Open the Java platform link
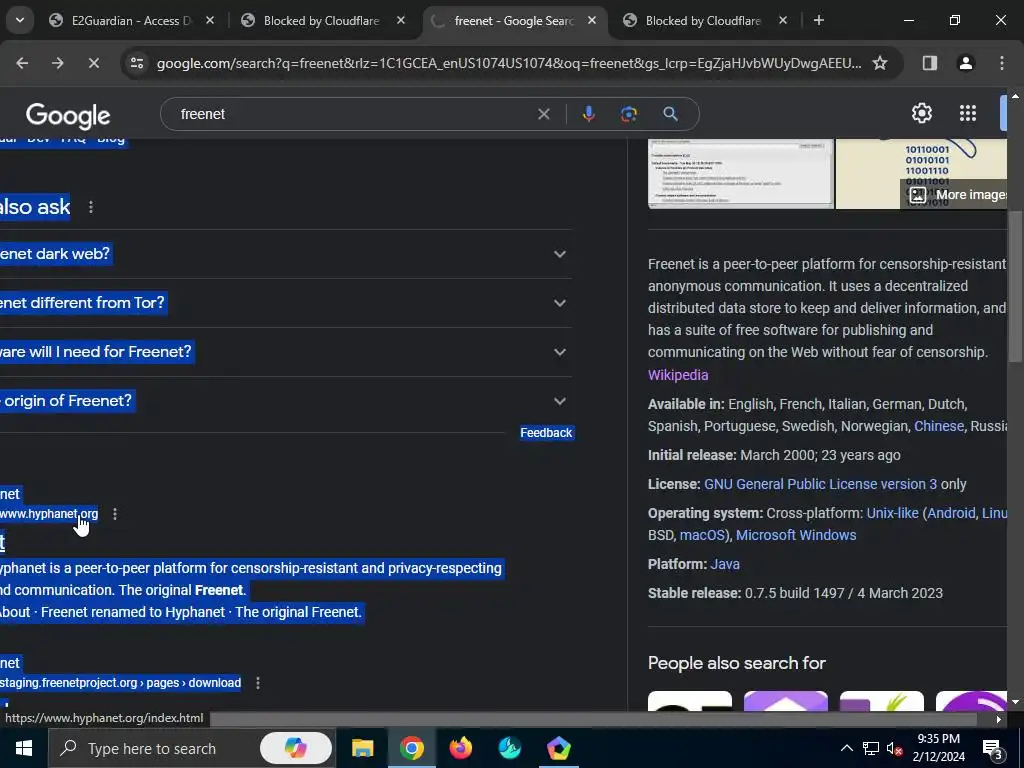The width and height of the screenshot is (1024, 768). tap(725, 564)
